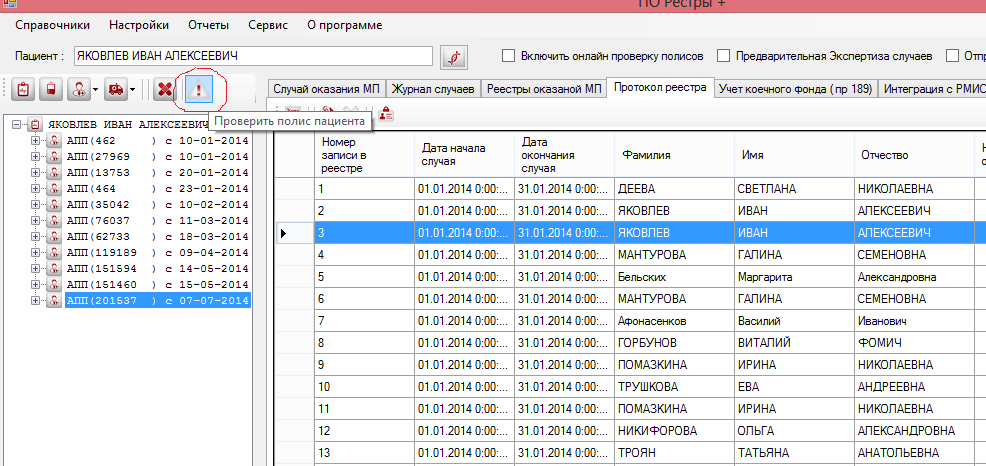The image size is (986, 466).
Task: Click the person card icon in protocol toolbar
Action: tap(386, 113)
